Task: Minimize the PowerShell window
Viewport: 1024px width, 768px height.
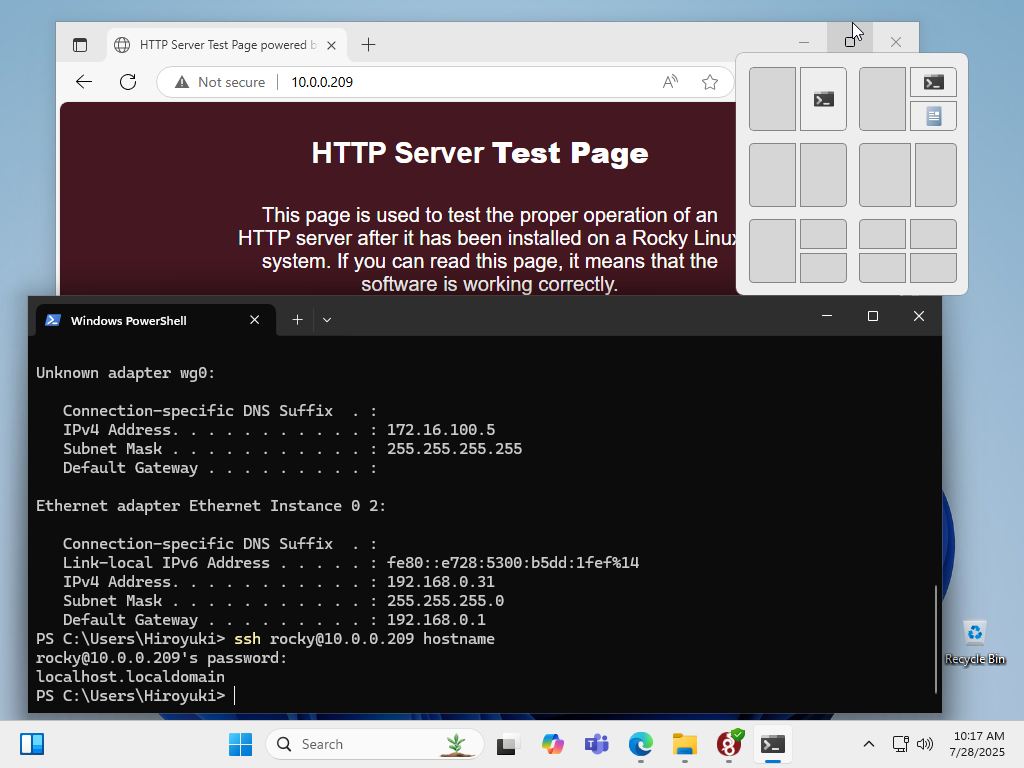Action: click(827, 316)
